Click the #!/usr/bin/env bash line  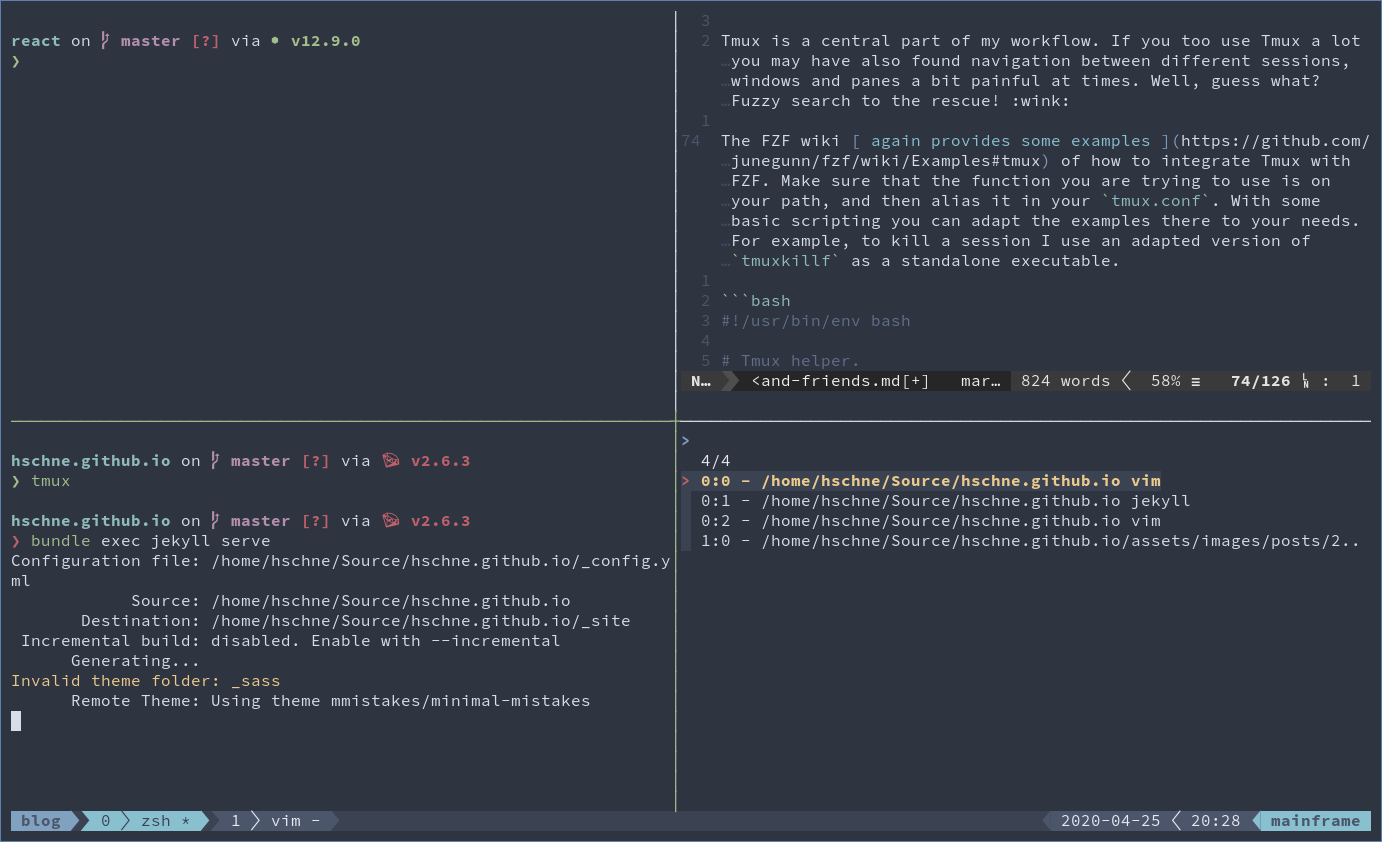[x=816, y=321]
